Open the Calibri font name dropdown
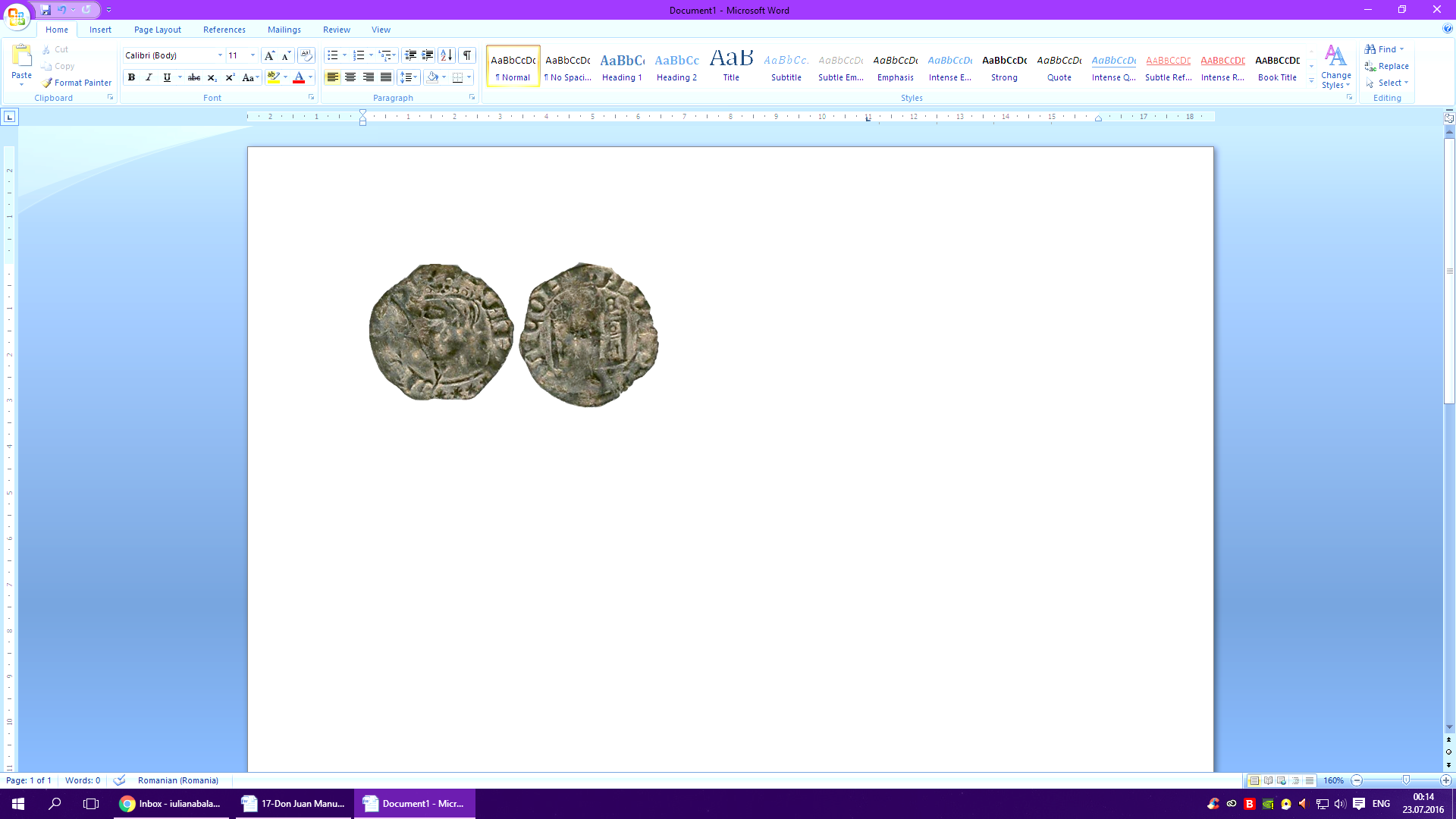Image resolution: width=1456 pixels, height=819 pixels. 220,55
